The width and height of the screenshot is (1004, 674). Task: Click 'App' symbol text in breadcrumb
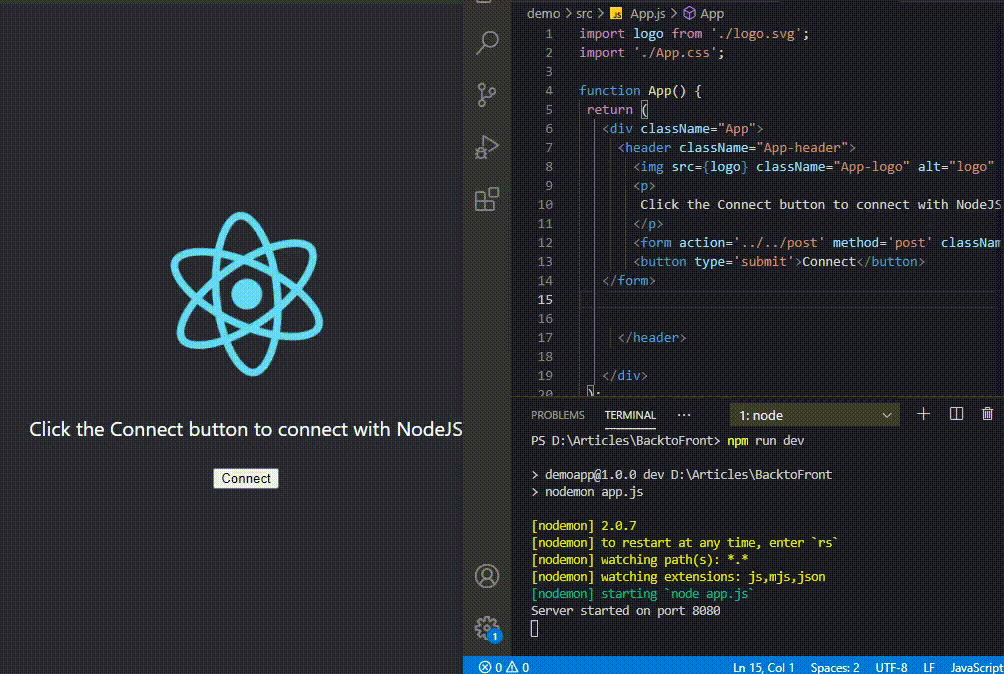click(x=712, y=13)
